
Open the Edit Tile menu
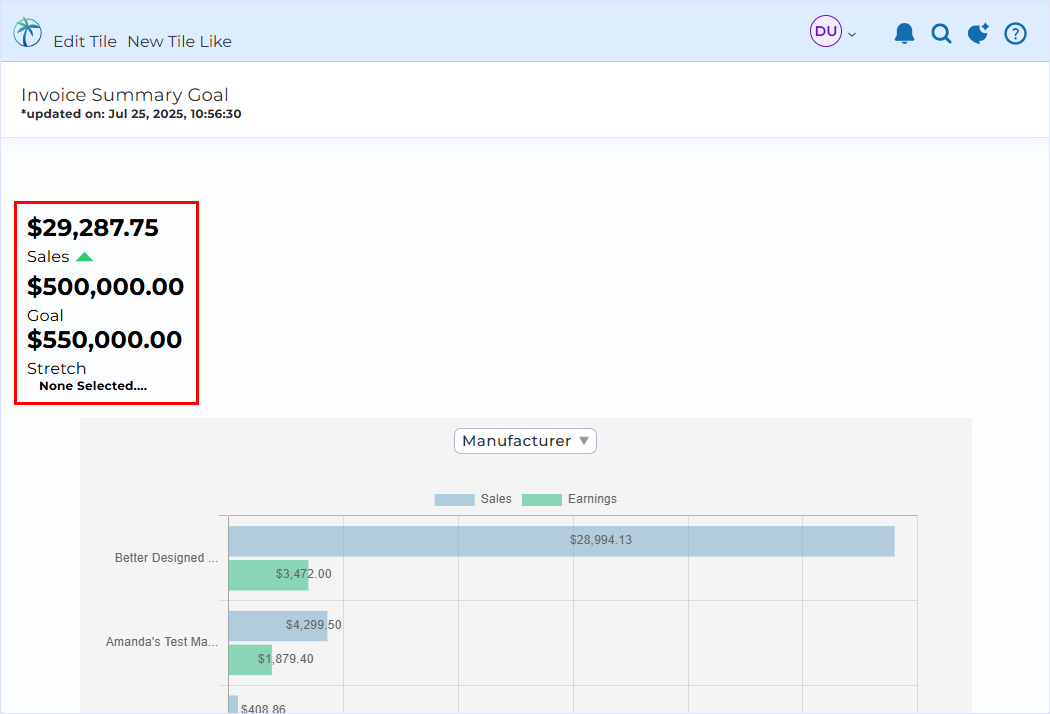[x=85, y=42]
